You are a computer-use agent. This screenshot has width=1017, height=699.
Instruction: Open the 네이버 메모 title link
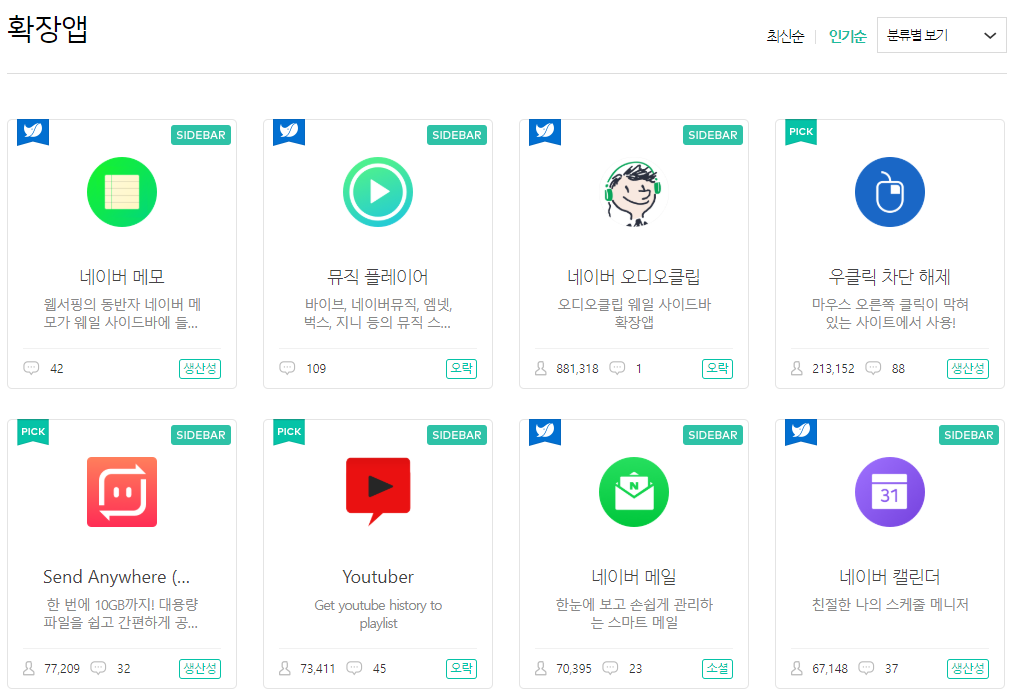click(122, 277)
